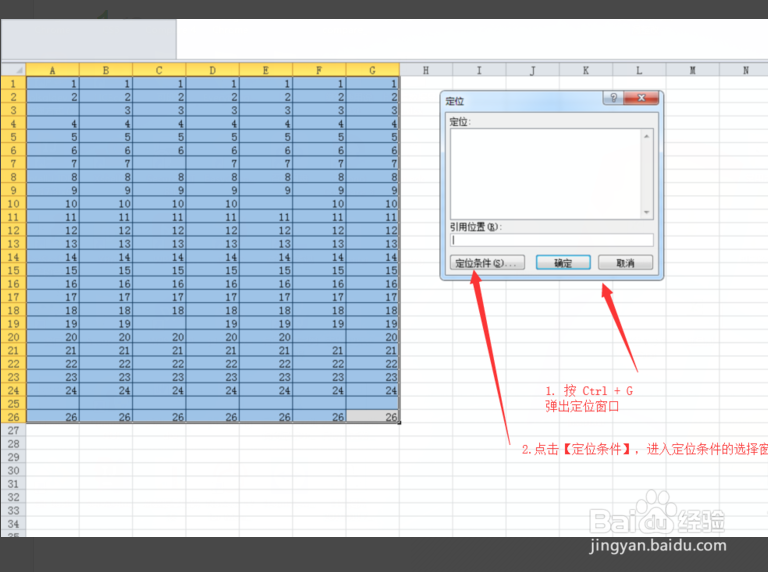Select row 7 header
The height and width of the screenshot is (572, 768).
(13, 164)
